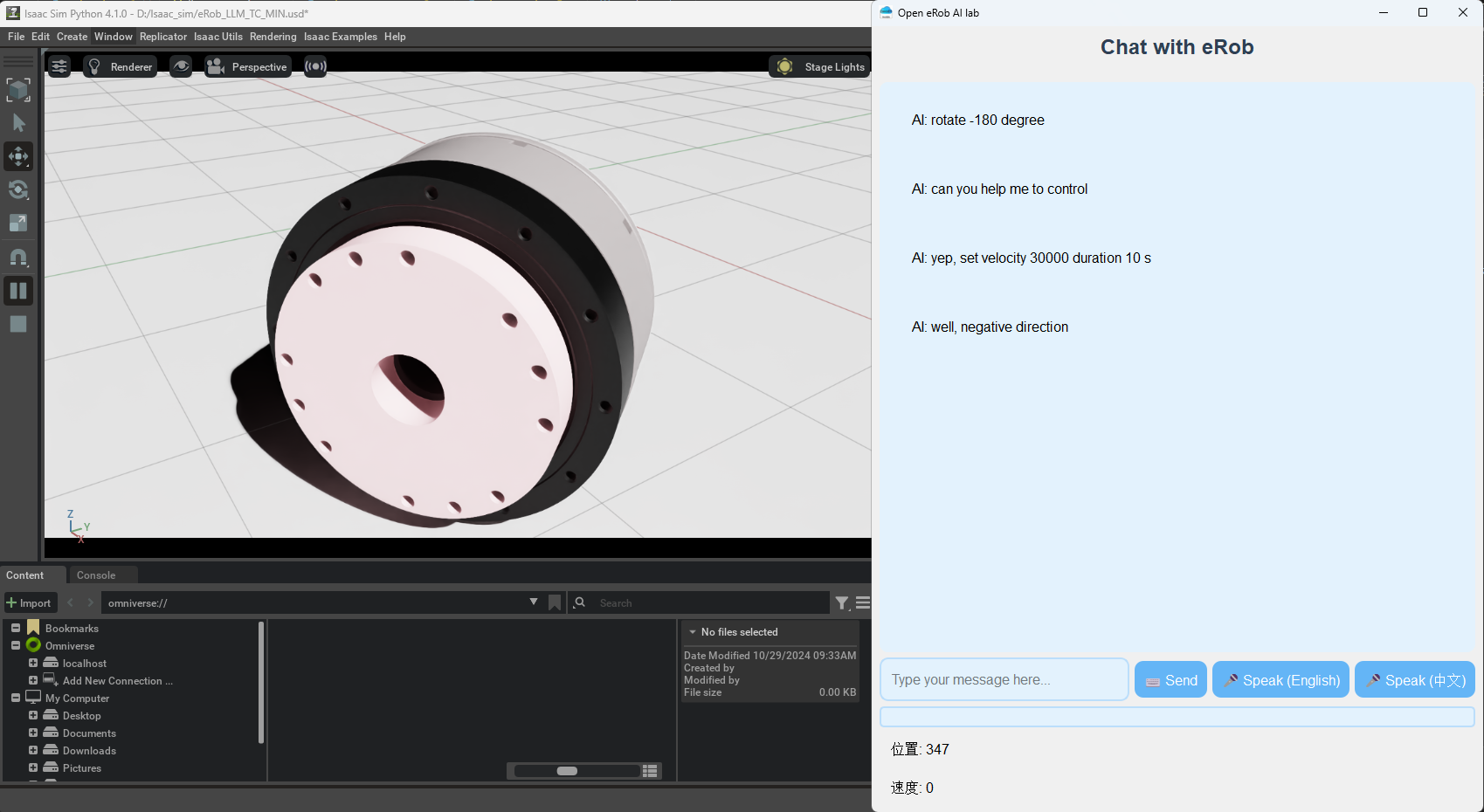1484x812 pixels.
Task: Select the Move tool in left toolbar
Action: pyautogui.click(x=18, y=157)
